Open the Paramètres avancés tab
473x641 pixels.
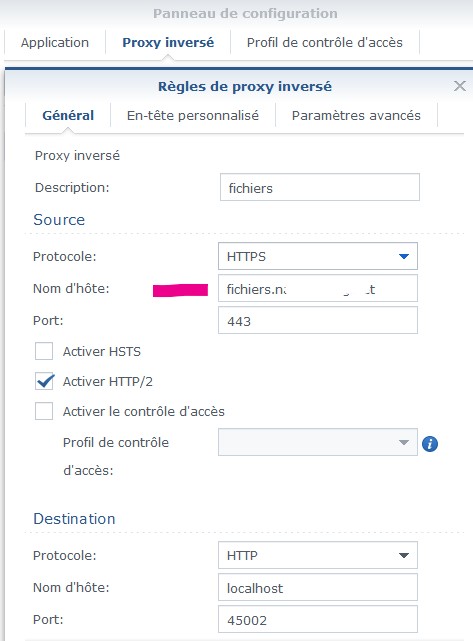click(x=356, y=116)
